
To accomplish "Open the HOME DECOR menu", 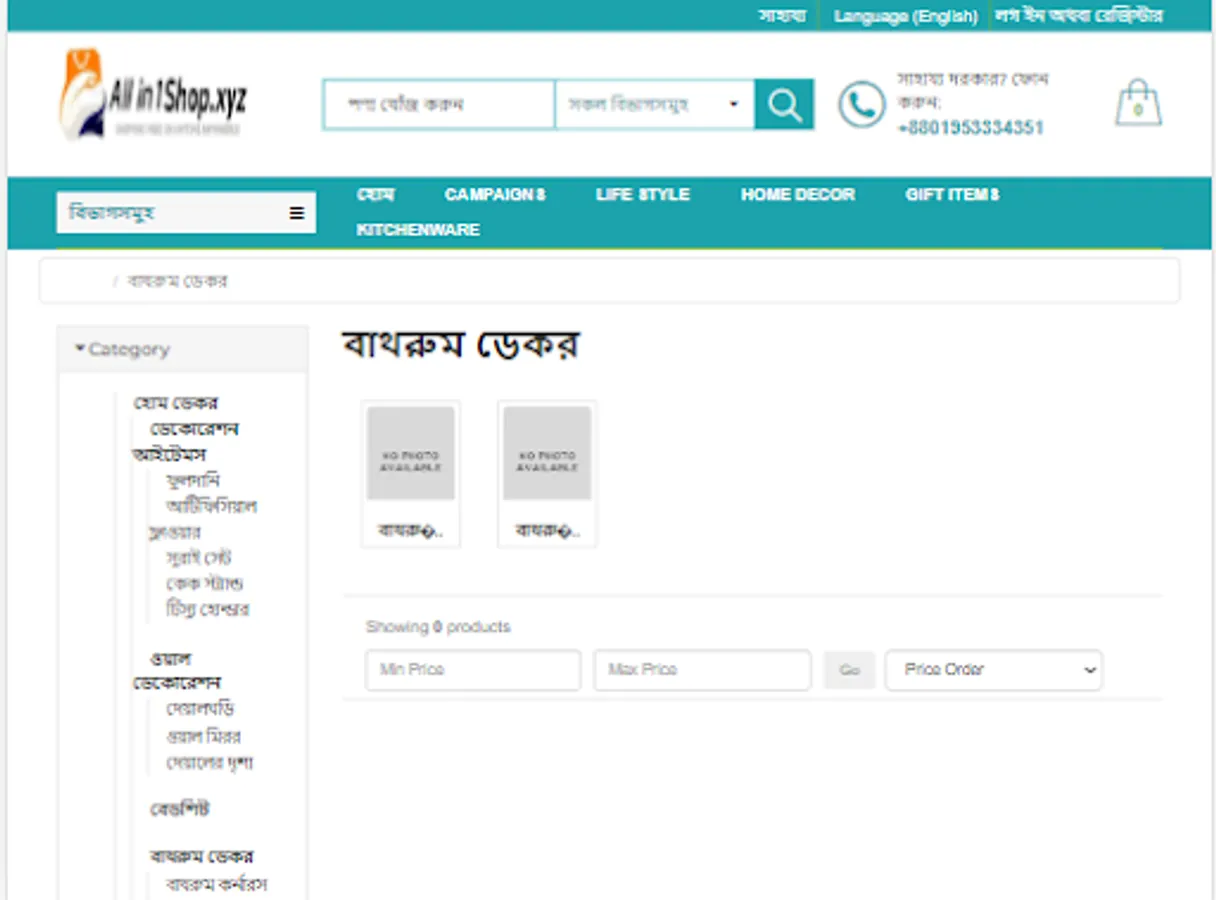I will point(798,194).
